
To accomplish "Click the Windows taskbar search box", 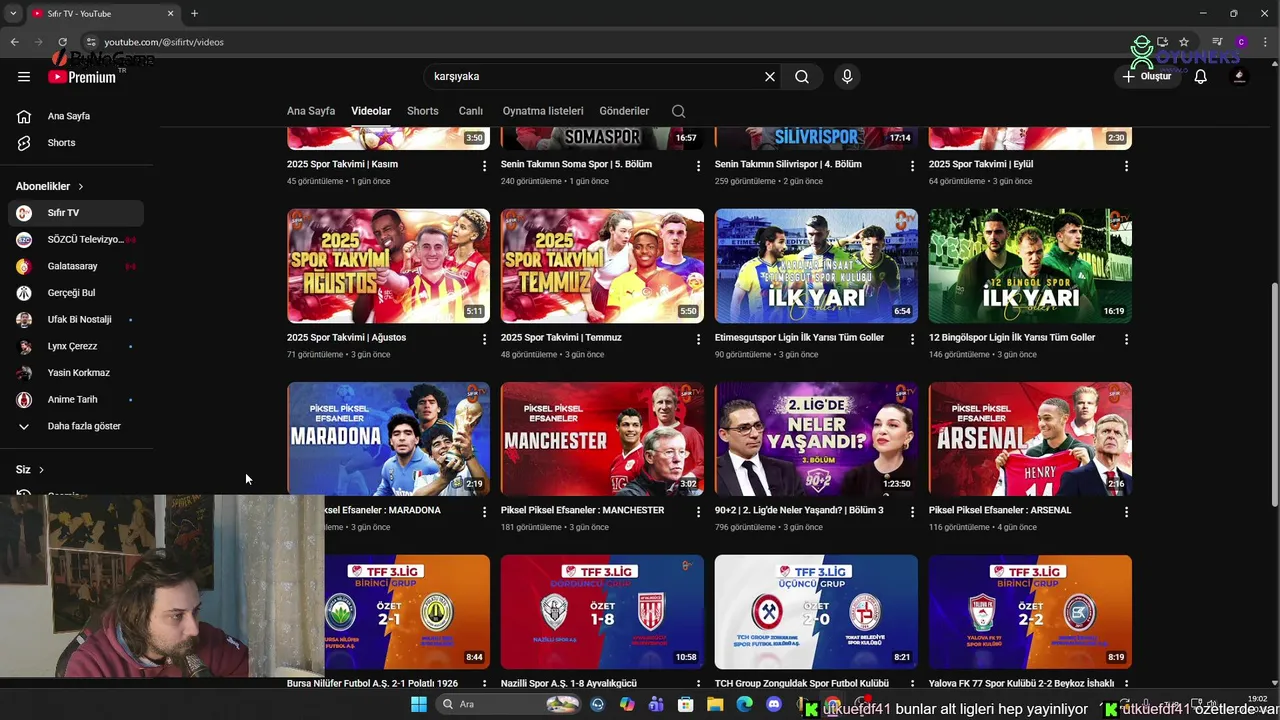I will point(509,704).
